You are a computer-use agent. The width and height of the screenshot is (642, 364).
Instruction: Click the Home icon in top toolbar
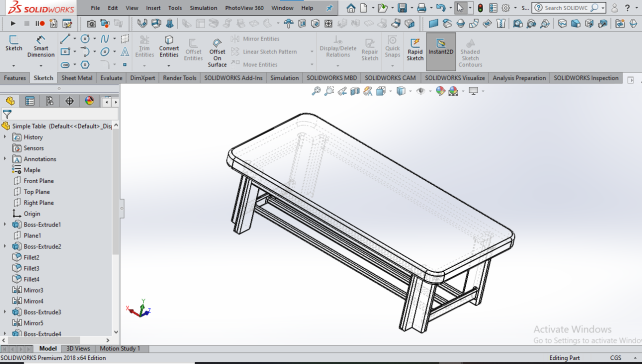tap(350, 8)
